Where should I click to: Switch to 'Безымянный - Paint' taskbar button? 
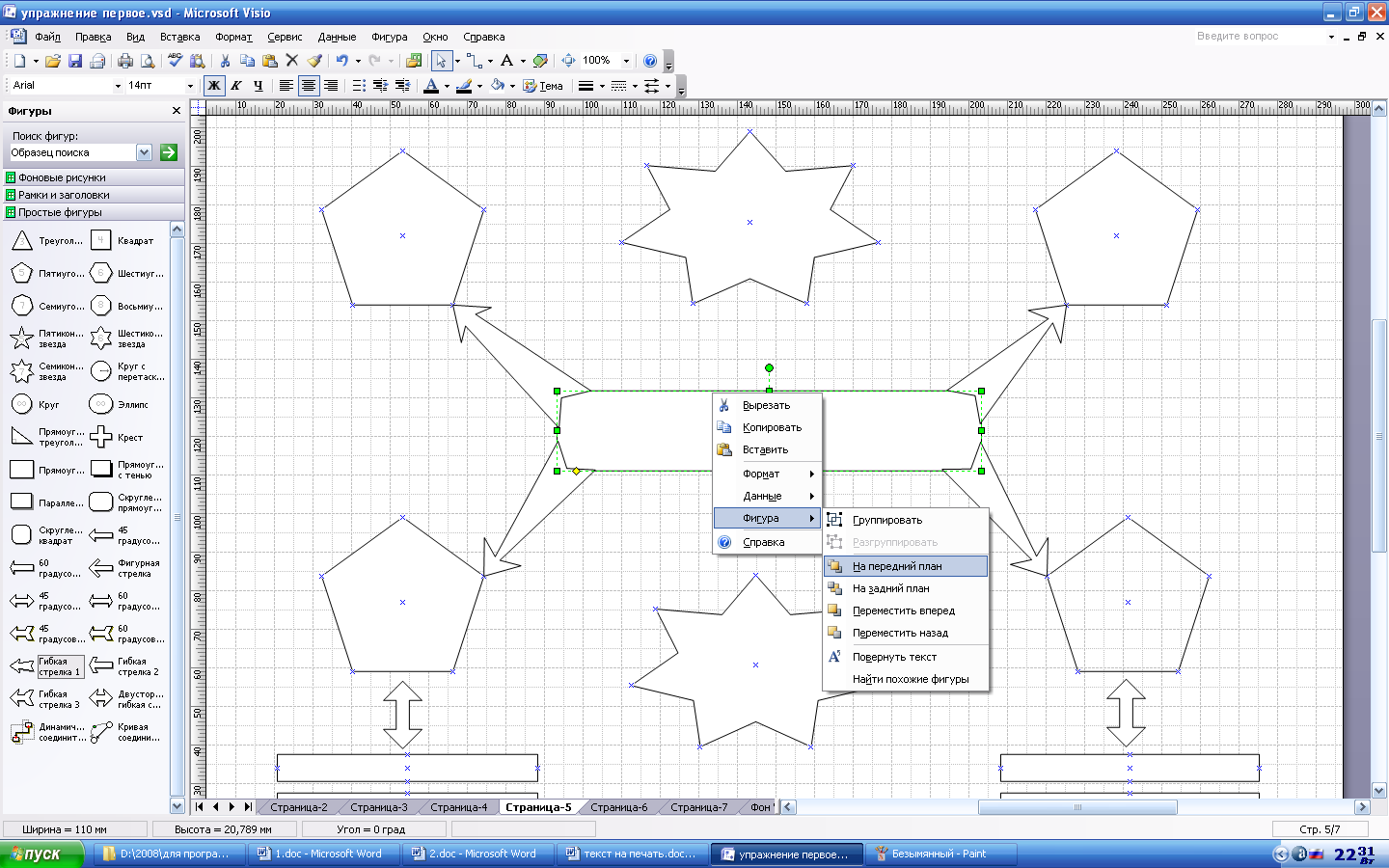point(940,854)
